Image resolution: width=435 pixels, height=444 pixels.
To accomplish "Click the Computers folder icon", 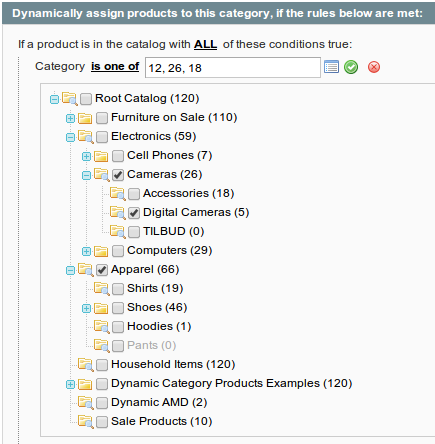I will [101, 251].
